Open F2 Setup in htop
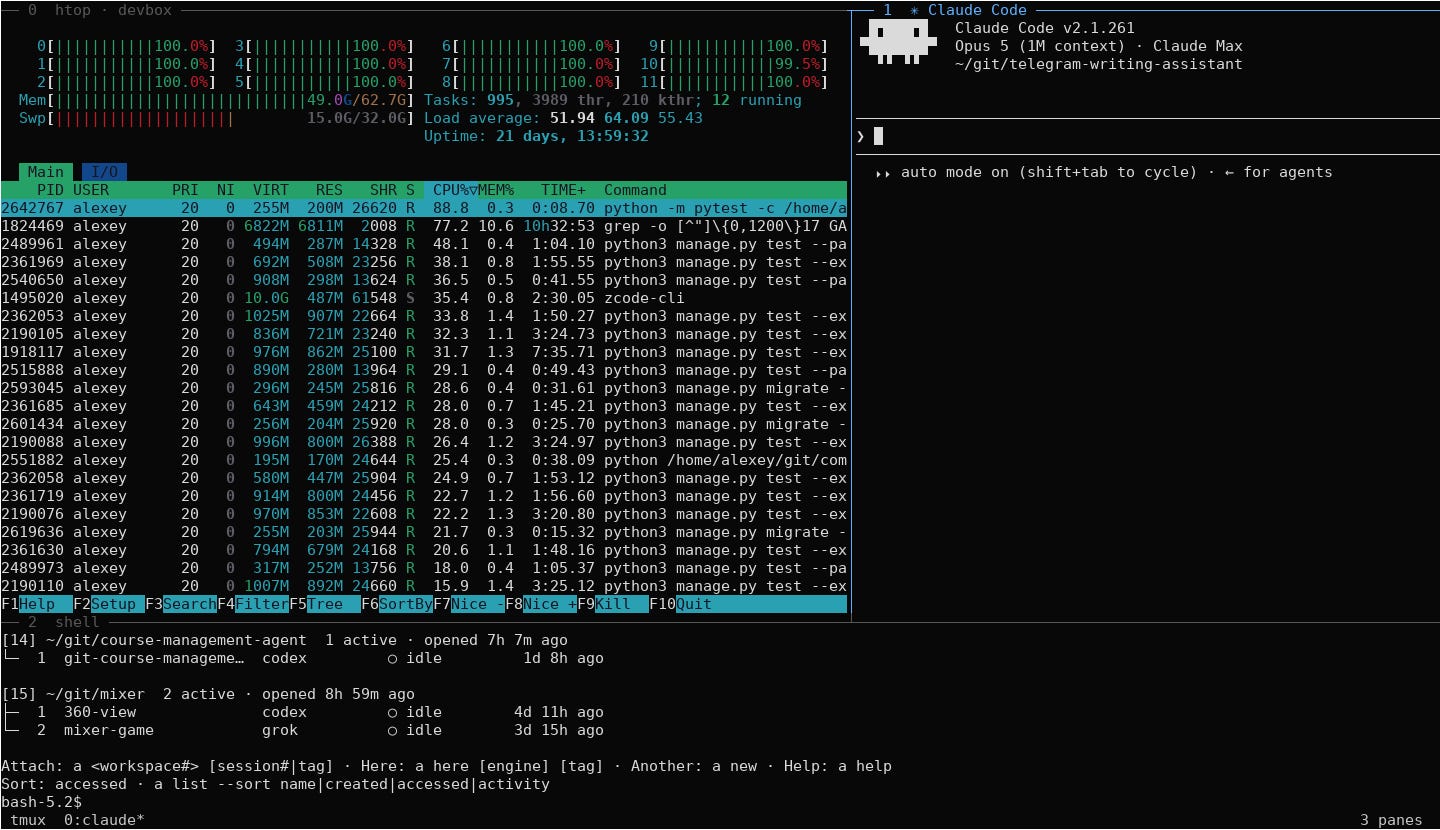Screen dimensions: 1440x830 109,604
